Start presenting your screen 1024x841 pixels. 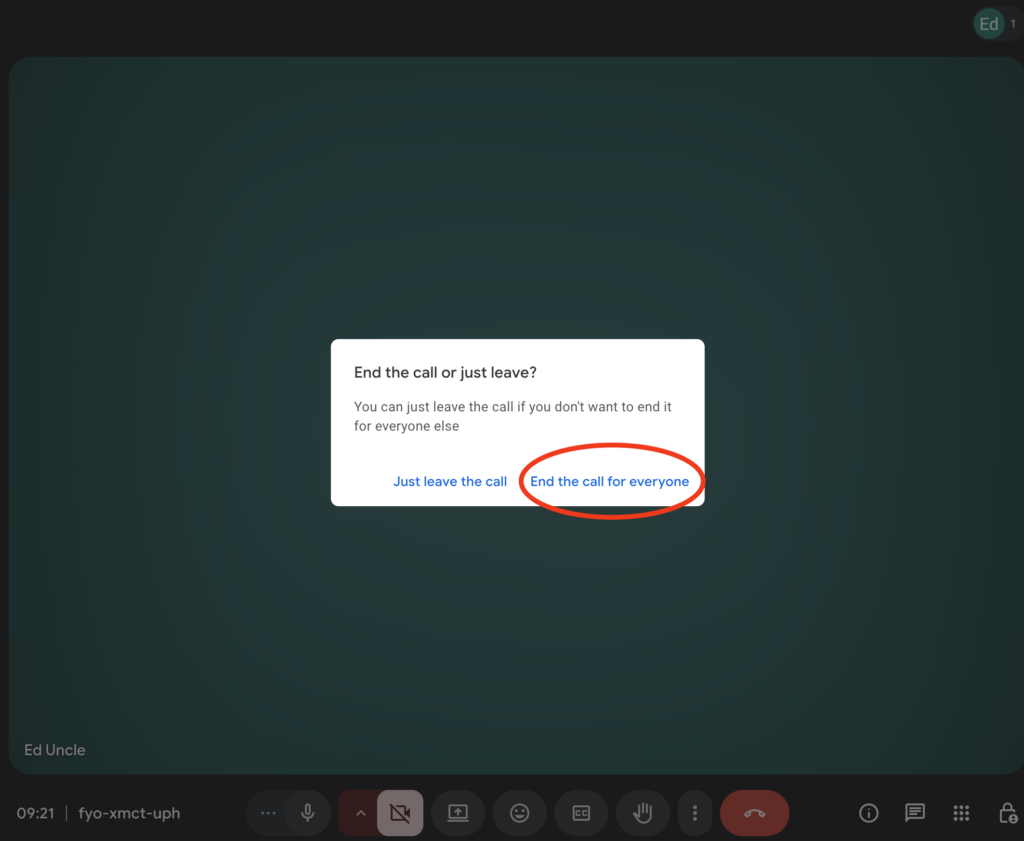pyautogui.click(x=458, y=813)
